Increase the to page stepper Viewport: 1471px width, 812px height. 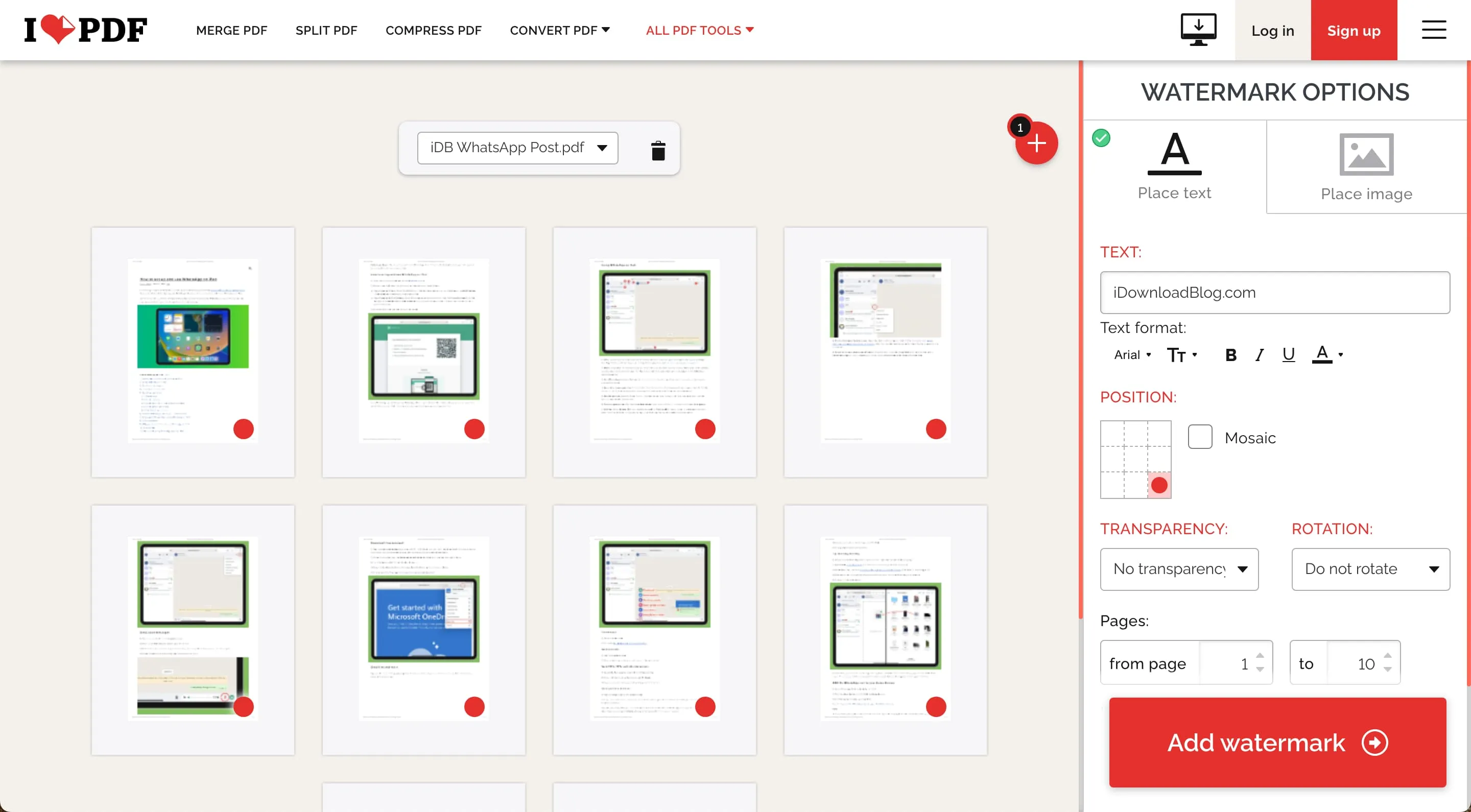(x=1388, y=656)
